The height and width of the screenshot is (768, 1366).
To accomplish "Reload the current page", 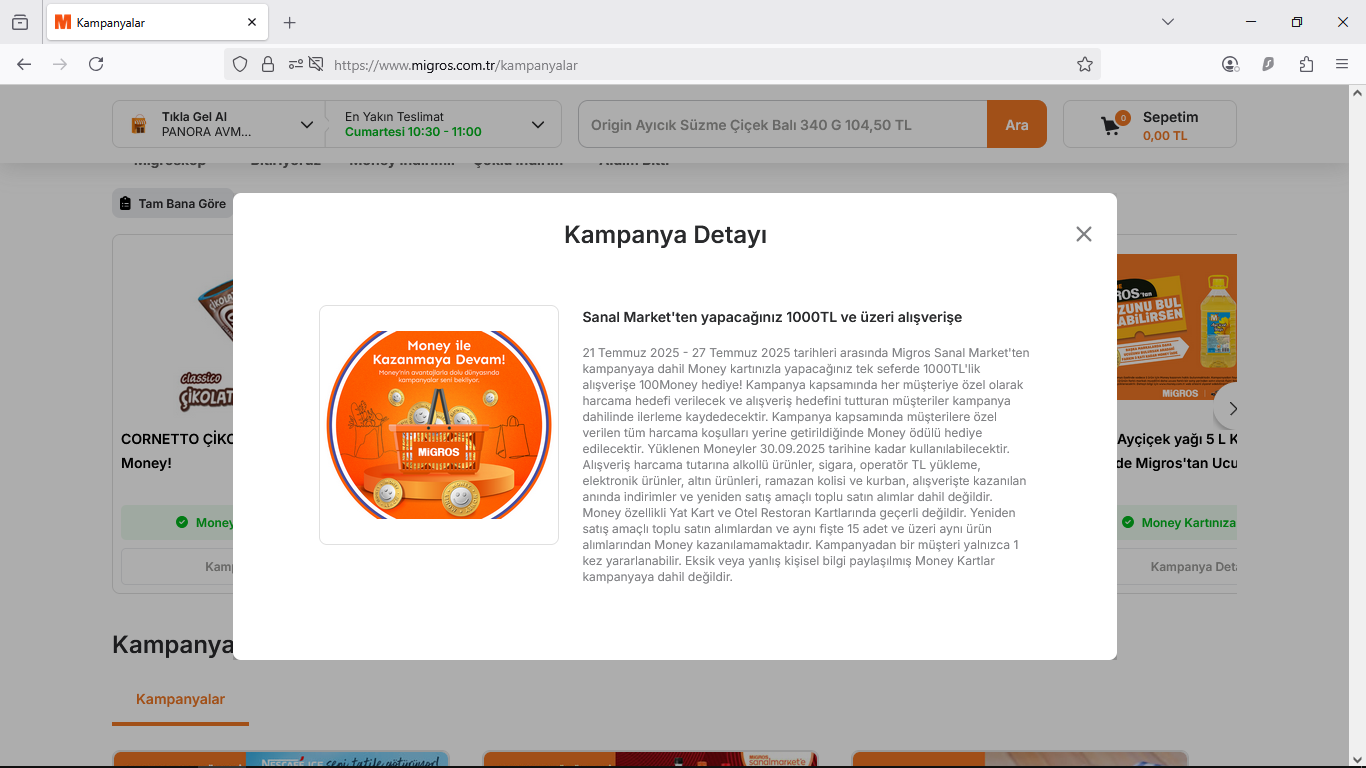I will (x=96, y=64).
